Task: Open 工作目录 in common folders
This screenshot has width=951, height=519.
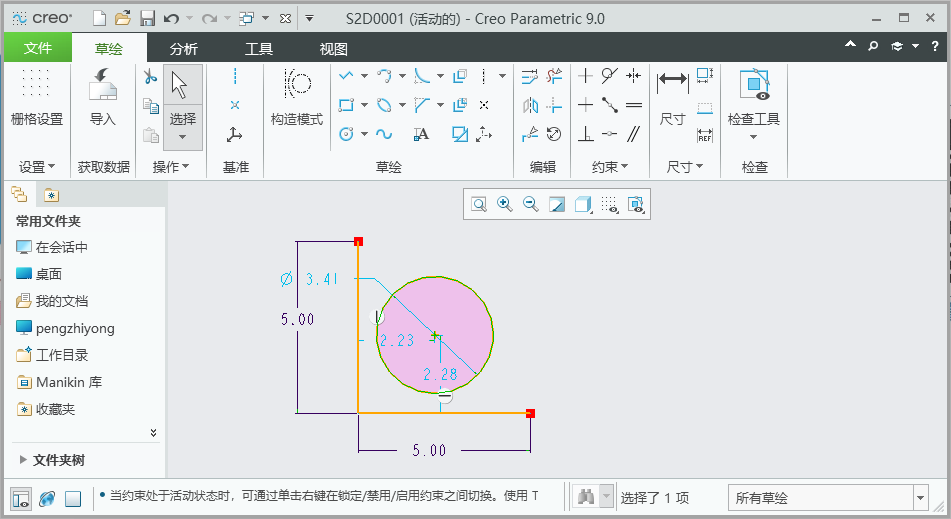Action: point(53,355)
